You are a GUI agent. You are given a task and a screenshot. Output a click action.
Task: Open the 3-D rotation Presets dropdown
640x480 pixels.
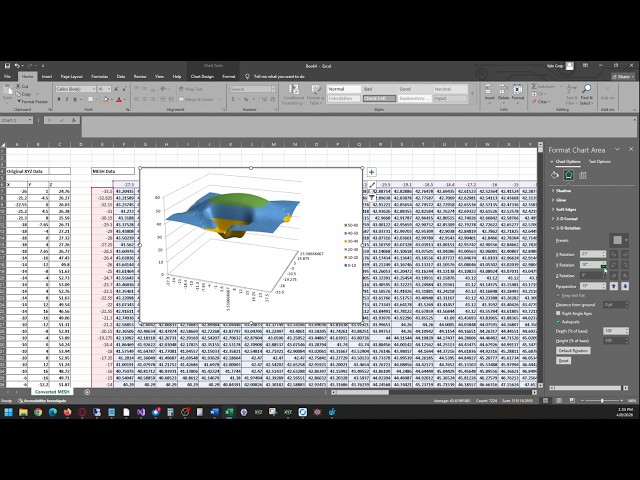click(x=620, y=240)
